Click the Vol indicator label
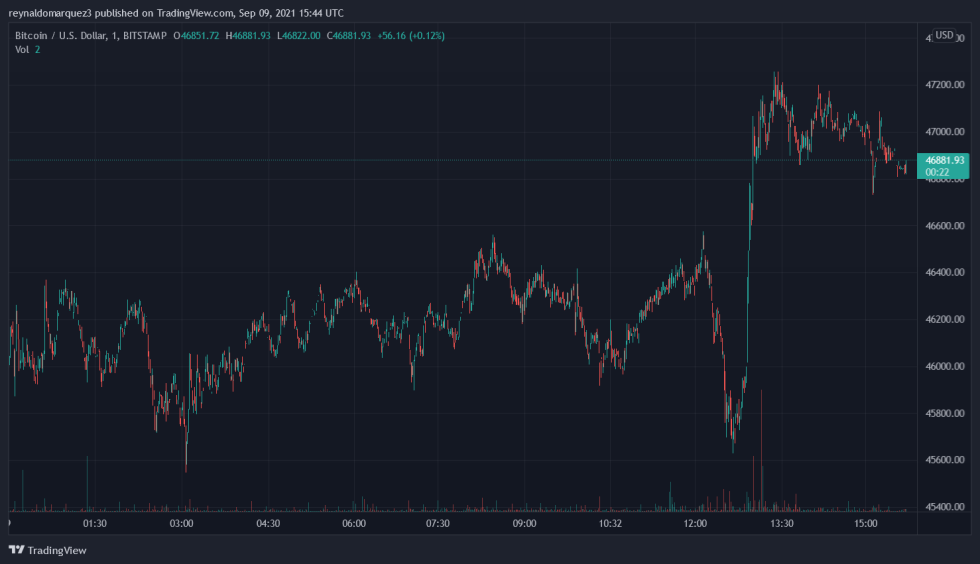Viewport: 980px width, 564px height. click(x=22, y=50)
